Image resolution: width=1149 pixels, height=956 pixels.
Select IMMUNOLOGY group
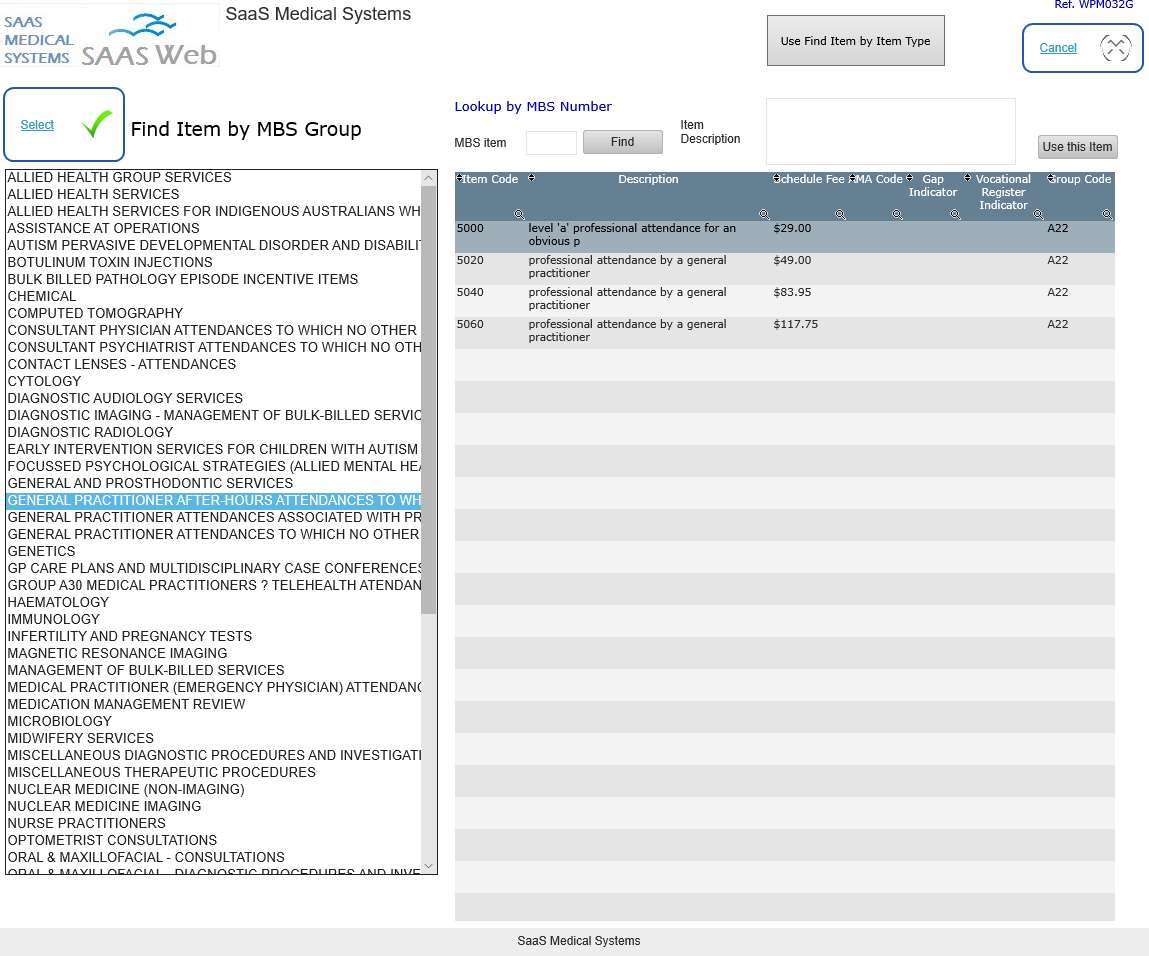pyautogui.click(x=213, y=619)
